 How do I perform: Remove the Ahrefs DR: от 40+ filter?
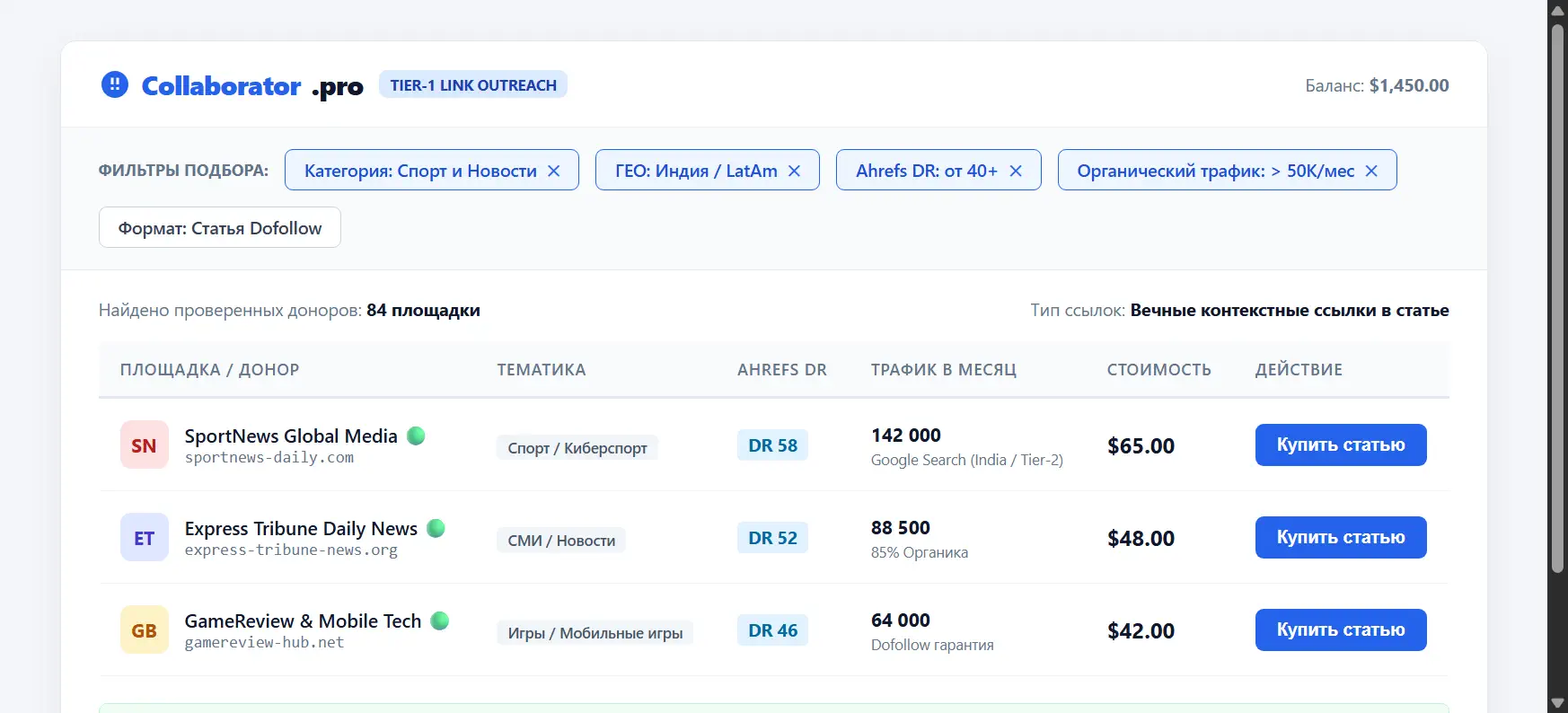(x=1016, y=171)
